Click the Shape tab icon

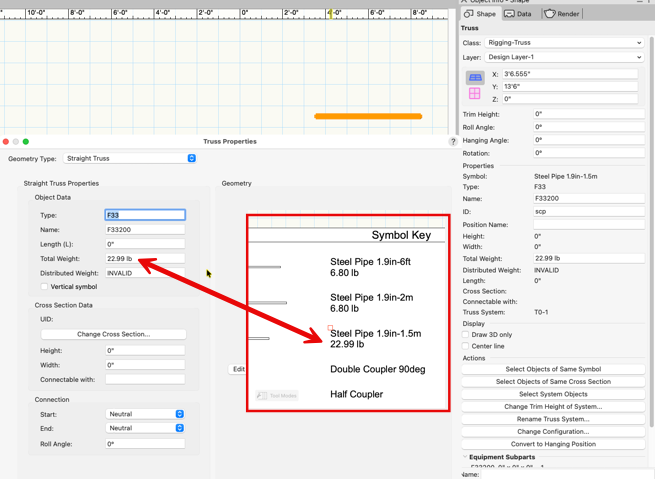click(469, 14)
